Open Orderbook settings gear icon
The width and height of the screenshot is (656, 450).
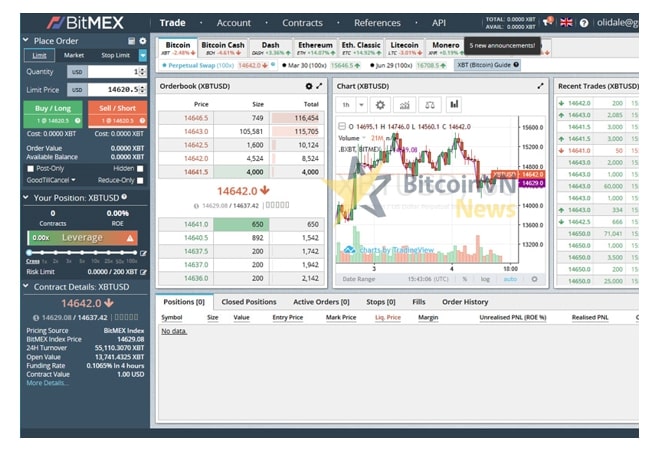309,86
